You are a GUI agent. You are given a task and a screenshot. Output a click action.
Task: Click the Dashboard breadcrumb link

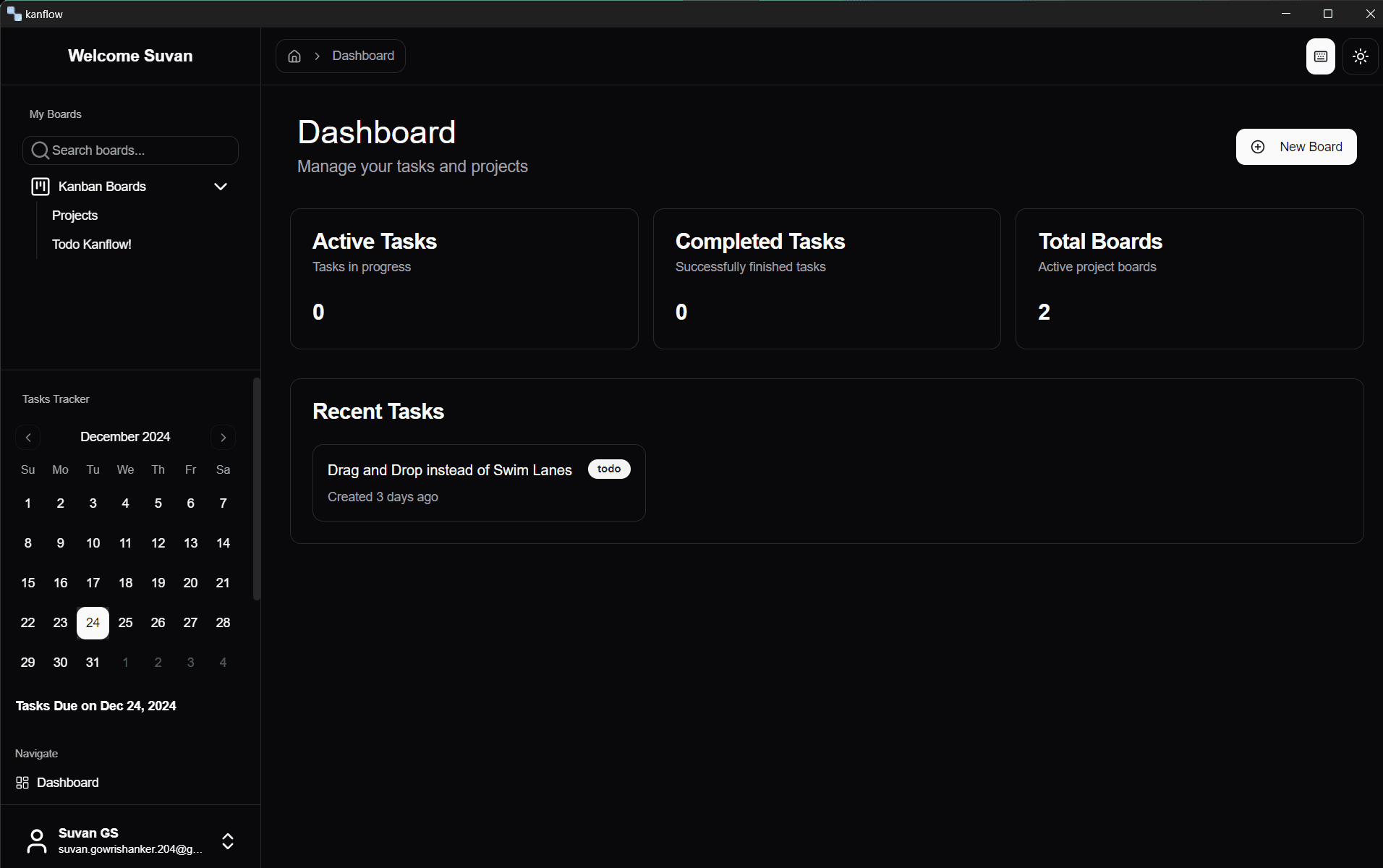coord(363,56)
